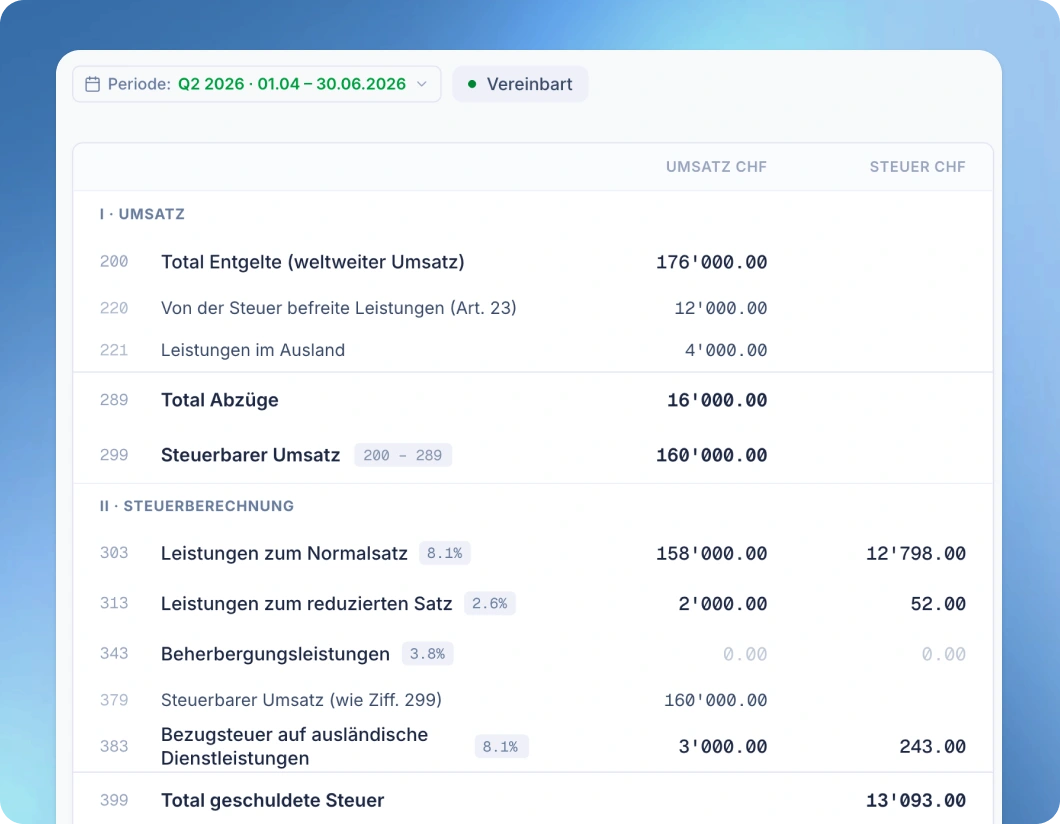Click the Leistungen im Ausland amount 4'000.00
The image size is (1060, 824).
click(726, 350)
